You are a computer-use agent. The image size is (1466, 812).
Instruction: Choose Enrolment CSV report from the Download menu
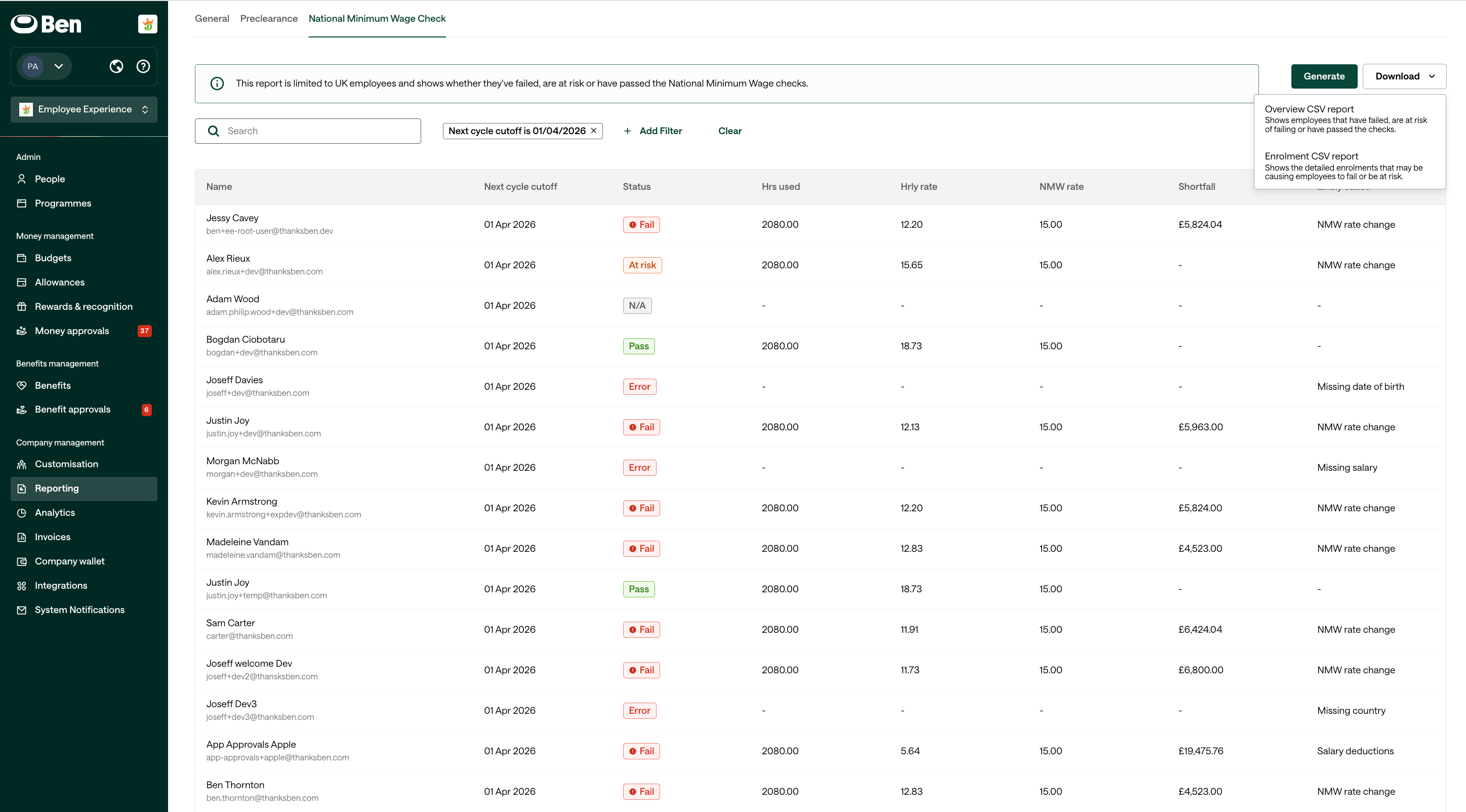pyautogui.click(x=1349, y=166)
